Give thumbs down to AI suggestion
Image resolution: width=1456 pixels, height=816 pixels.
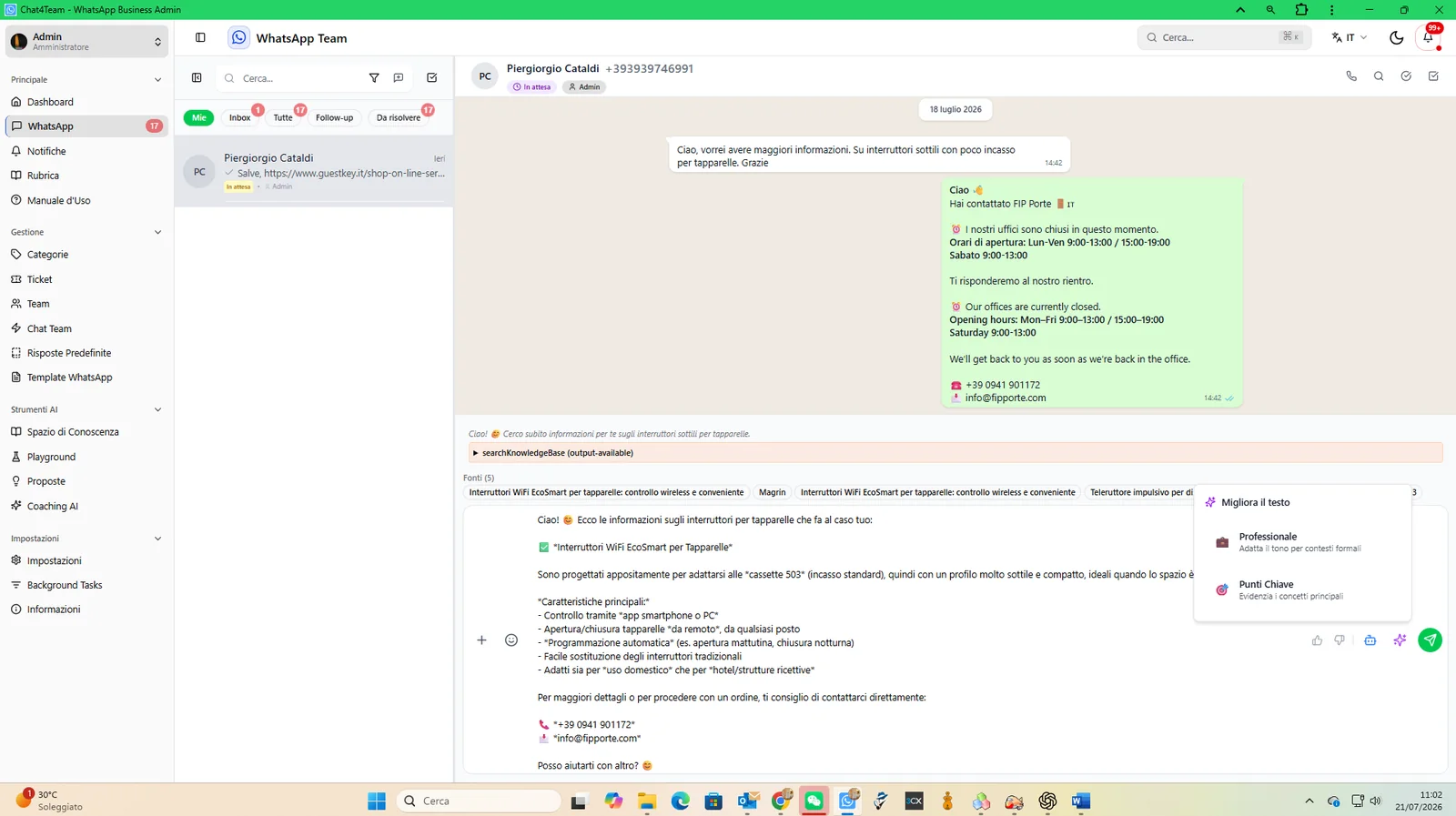(1340, 640)
